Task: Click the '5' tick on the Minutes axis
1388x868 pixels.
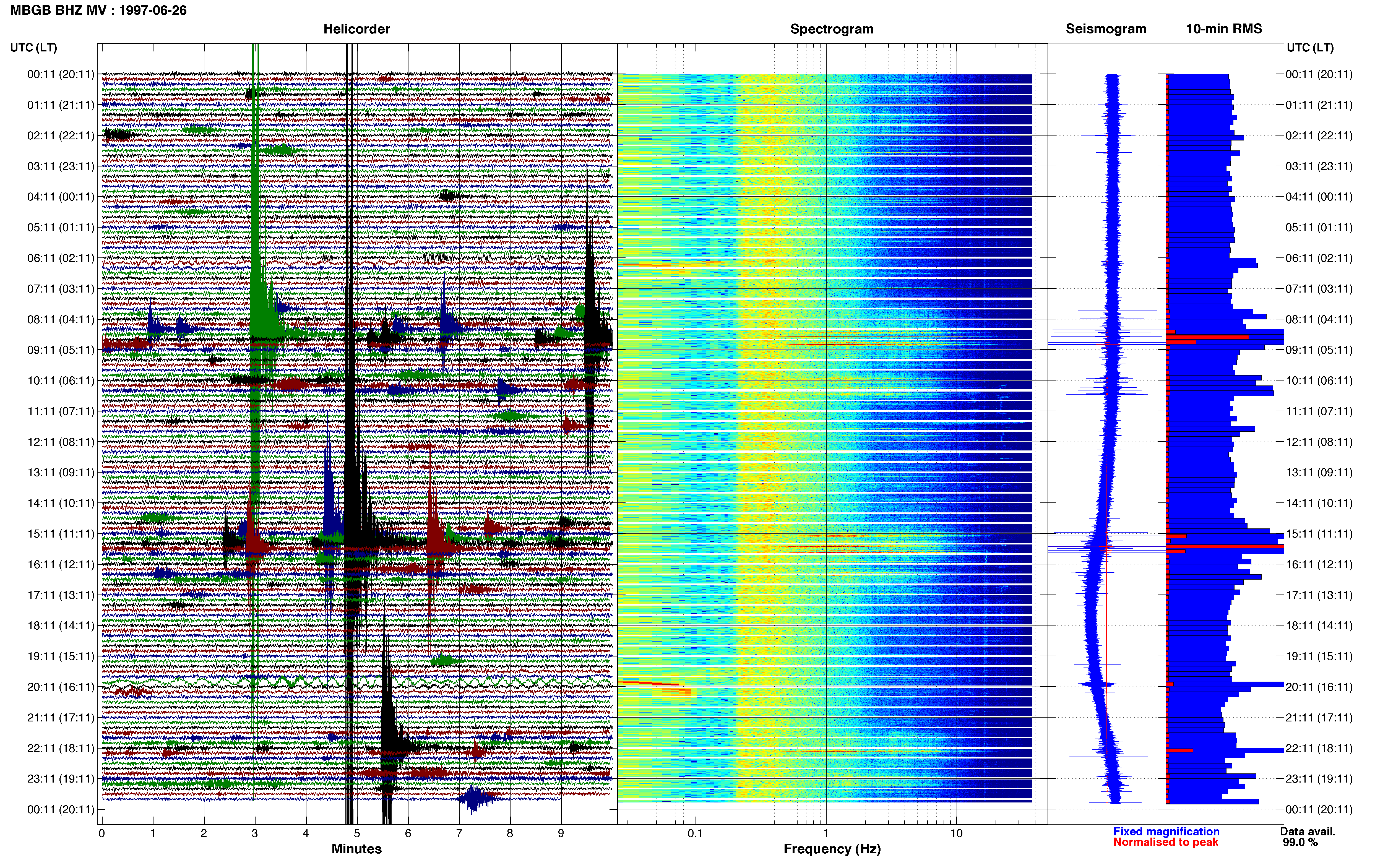Action: pos(357,833)
